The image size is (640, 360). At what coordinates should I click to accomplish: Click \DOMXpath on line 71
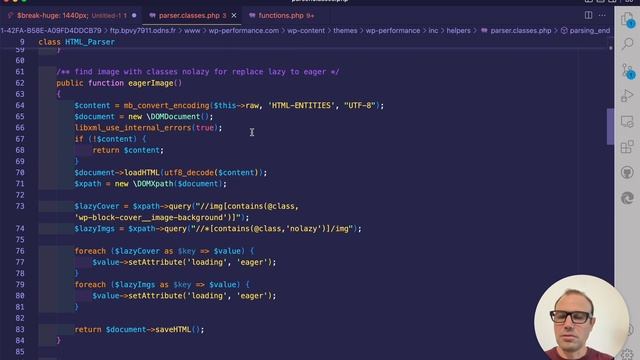[153, 184]
